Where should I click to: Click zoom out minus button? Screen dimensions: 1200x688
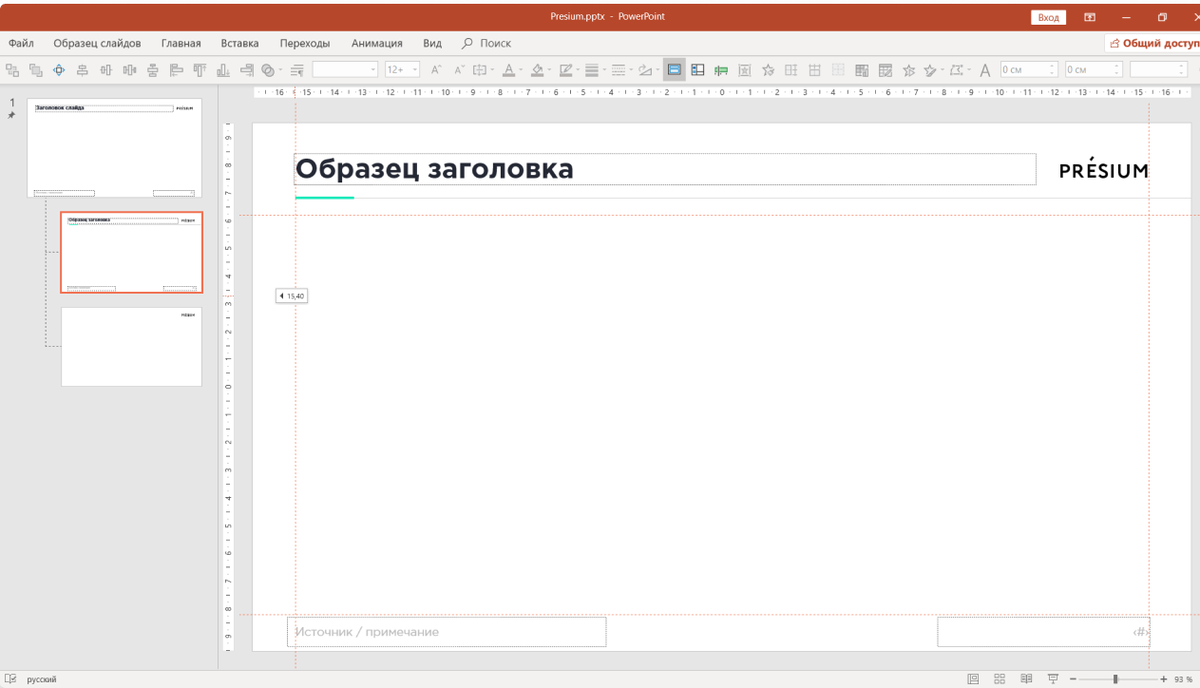[x=1072, y=679]
